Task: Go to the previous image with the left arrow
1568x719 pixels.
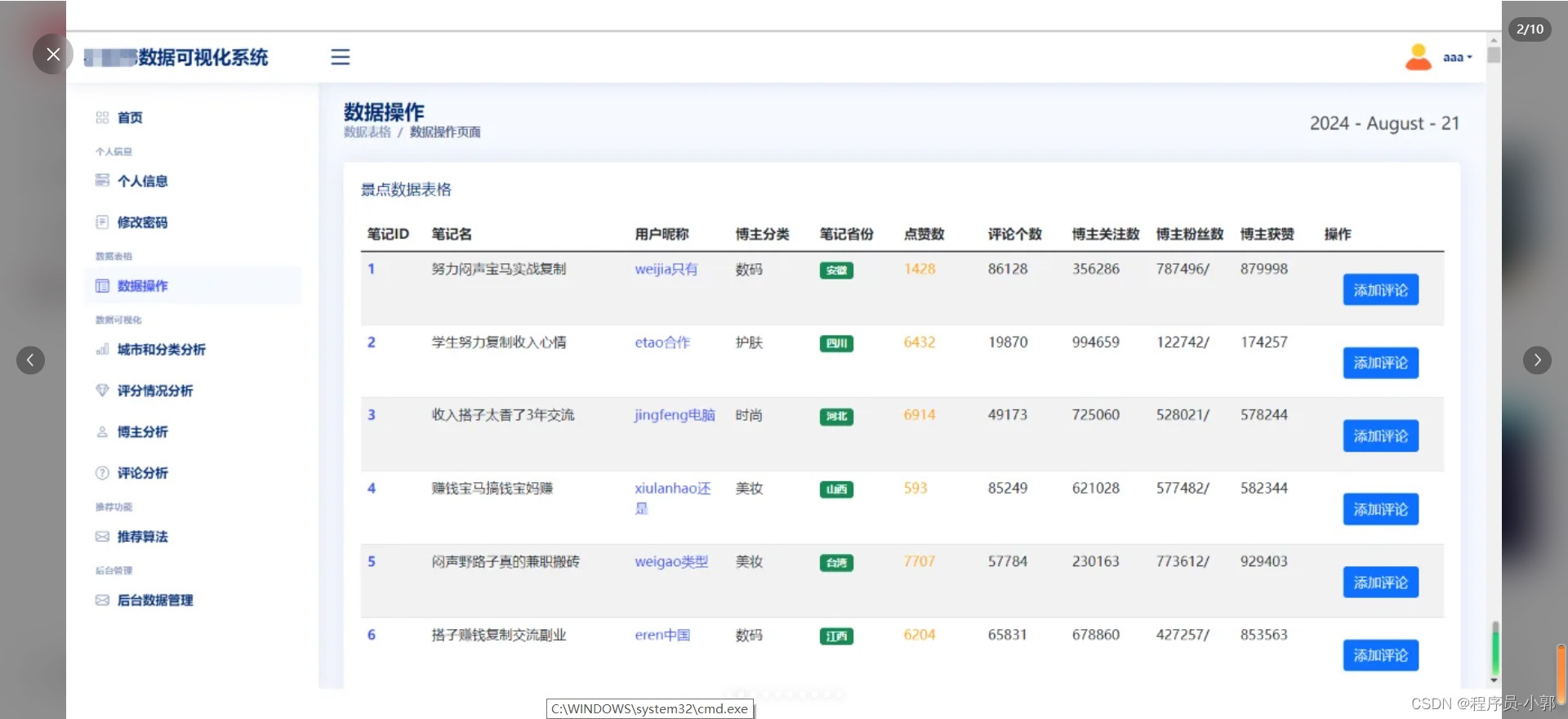Action: (x=30, y=359)
